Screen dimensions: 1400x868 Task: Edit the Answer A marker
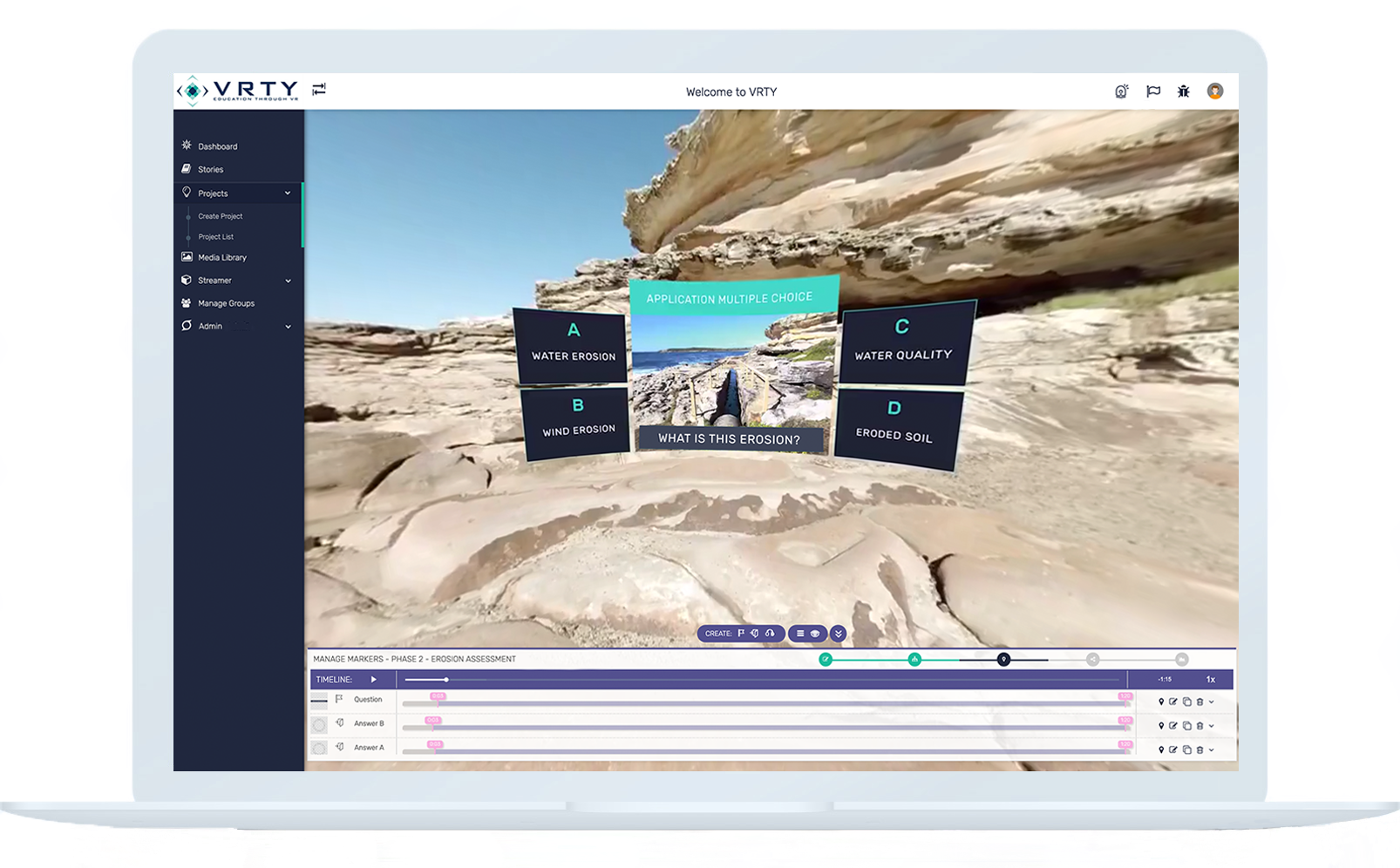[x=1173, y=749]
